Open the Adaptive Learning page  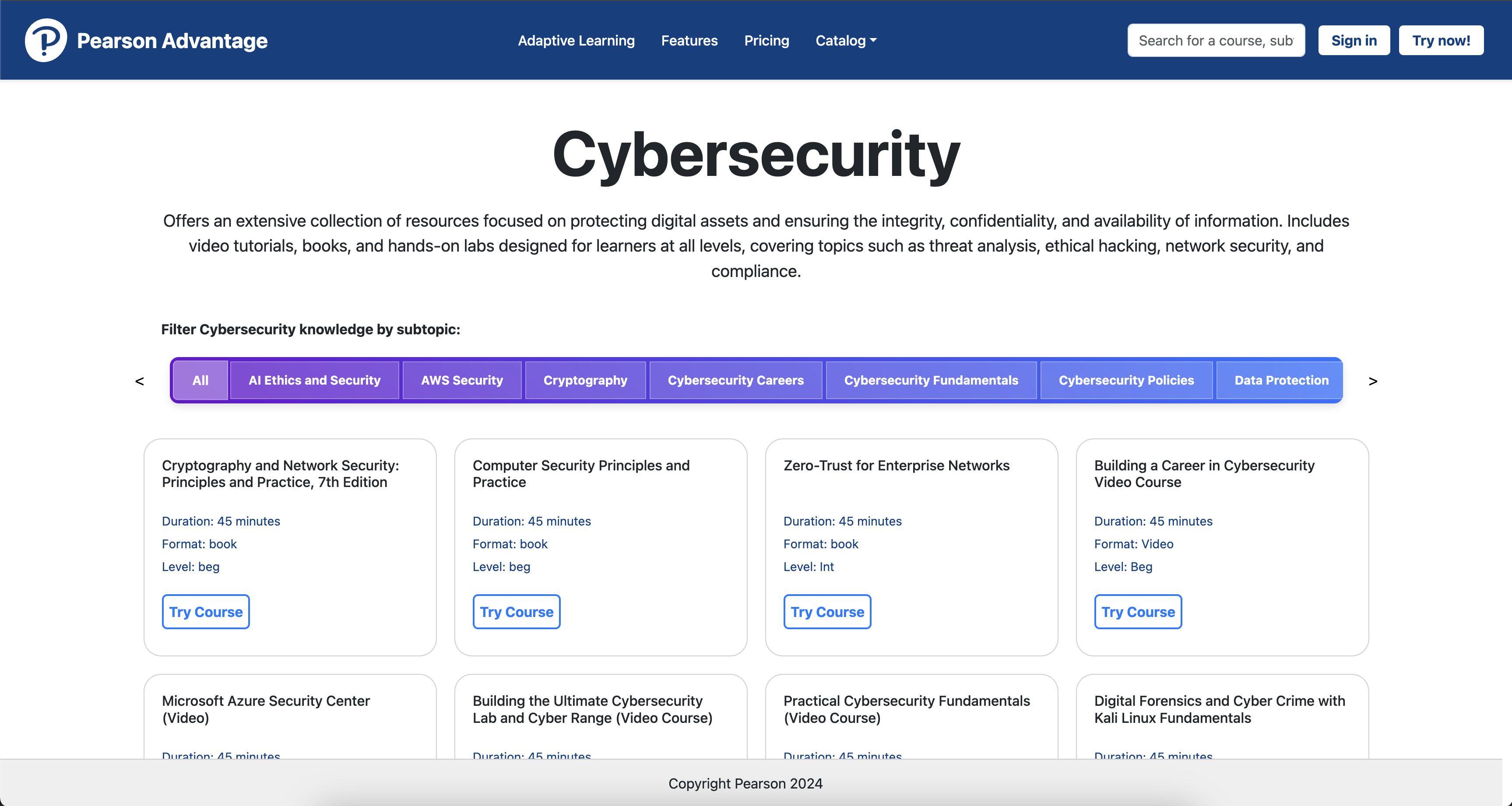[x=576, y=41]
